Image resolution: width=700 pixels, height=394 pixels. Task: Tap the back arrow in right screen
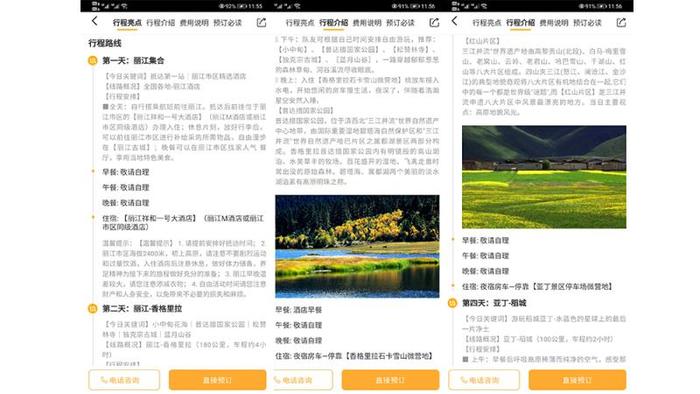(454, 21)
